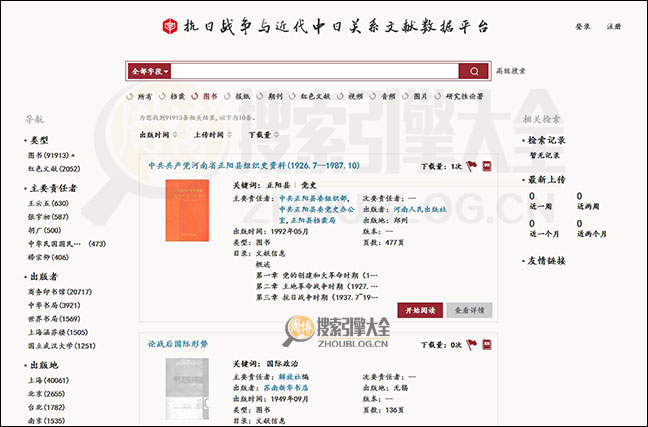Select the 图片 radio option
The width and height of the screenshot is (648, 427).
coord(415,96)
